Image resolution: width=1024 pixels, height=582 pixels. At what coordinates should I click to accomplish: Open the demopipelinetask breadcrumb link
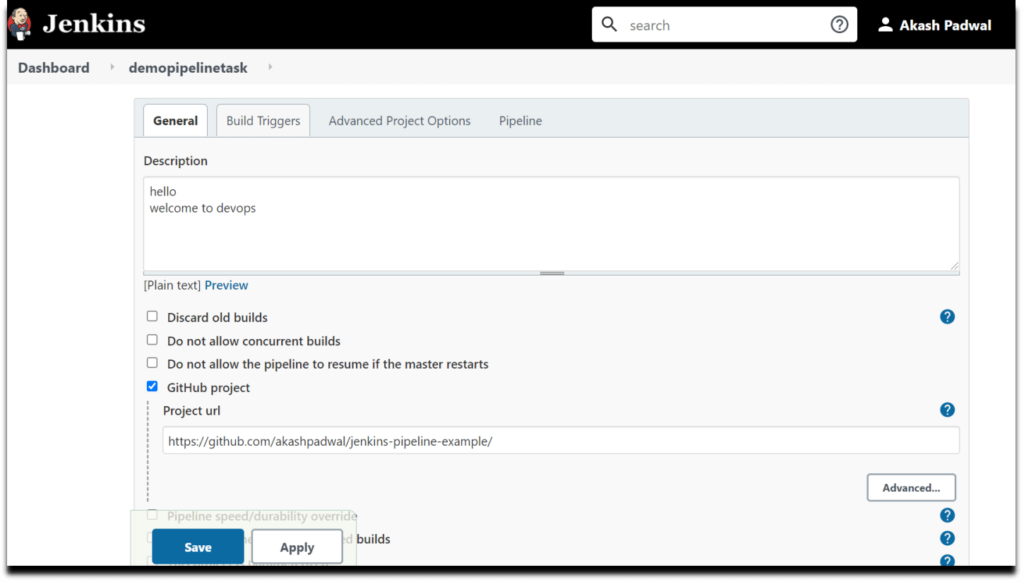click(x=188, y=68)
